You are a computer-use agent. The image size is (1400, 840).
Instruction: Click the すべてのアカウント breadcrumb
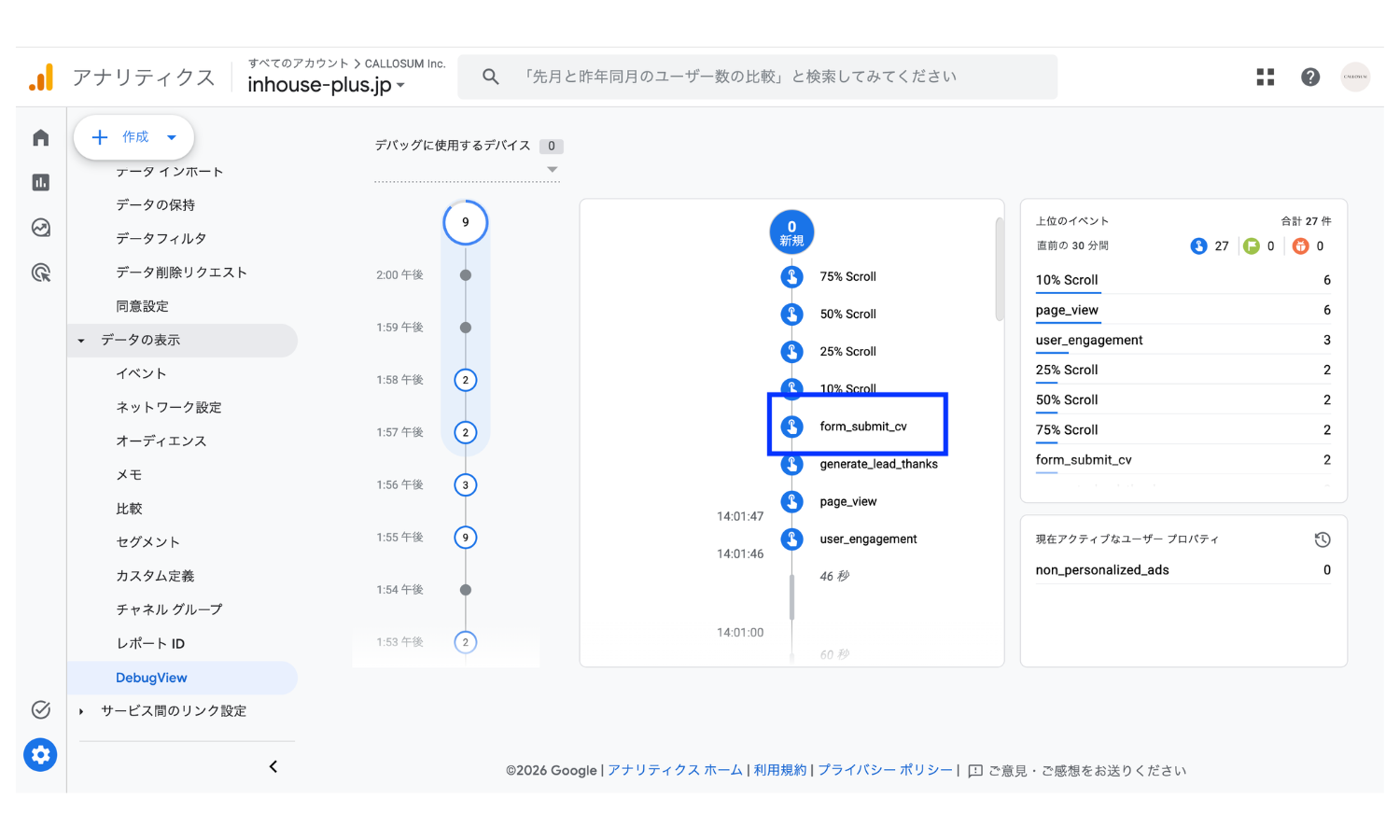tap(299, 63)
